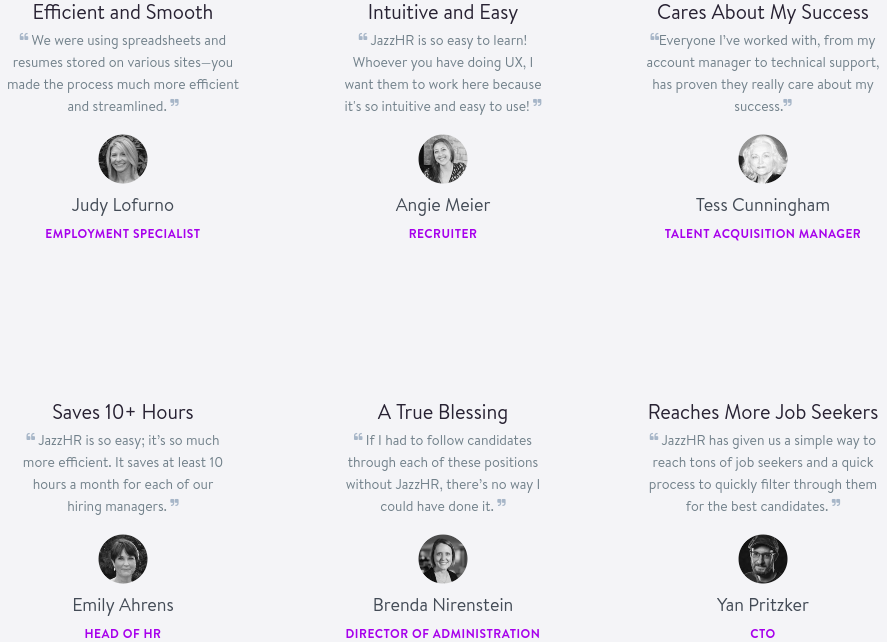
Task: Select the "Intuitive and Easy" testimonial title
Action: (x=443, y=13)
